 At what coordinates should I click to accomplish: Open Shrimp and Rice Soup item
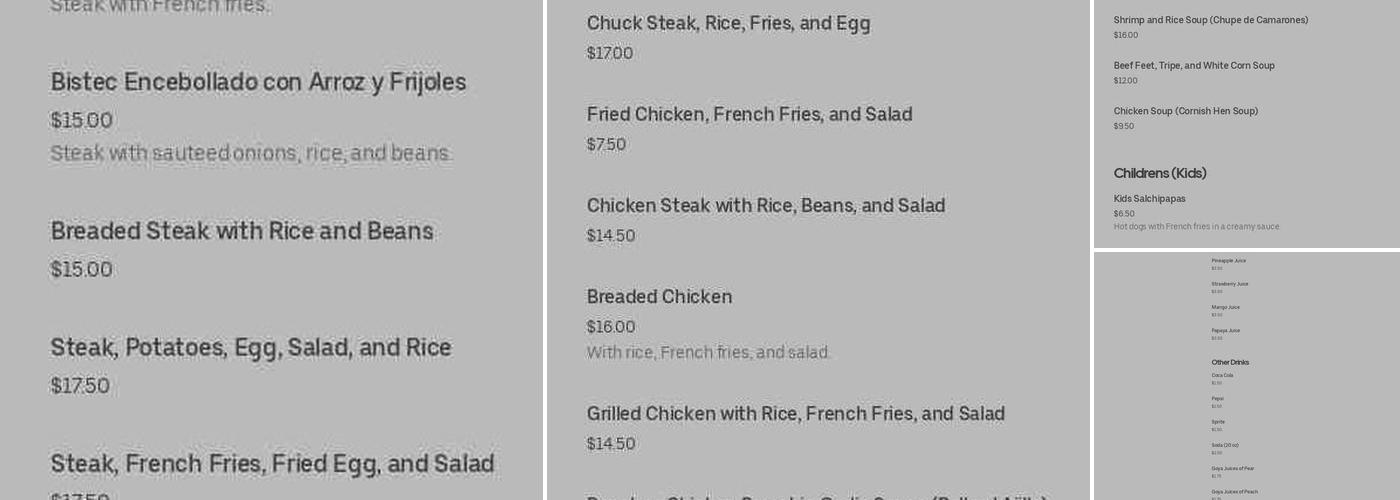tap(1210, 20)
